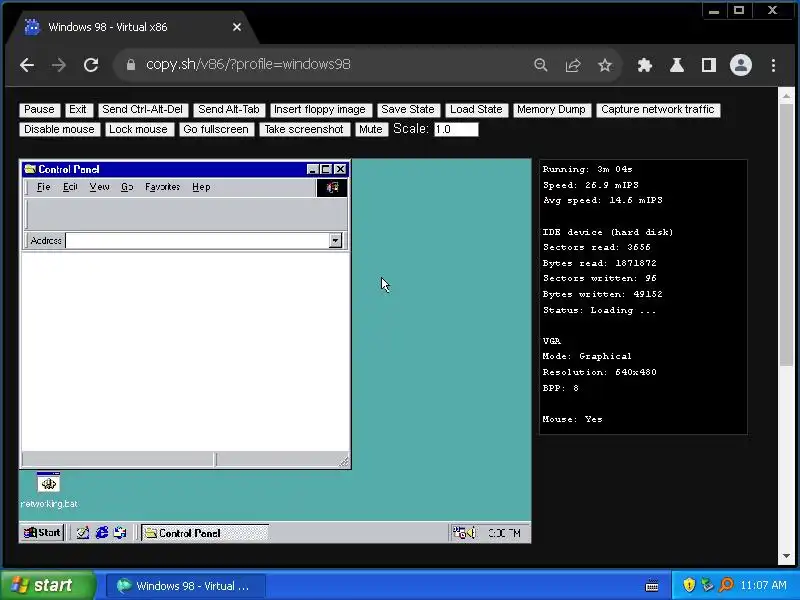Viewport: 800px width, 600px height.
Task: Click the Control Panel Address field
Action: pos(197,240)
